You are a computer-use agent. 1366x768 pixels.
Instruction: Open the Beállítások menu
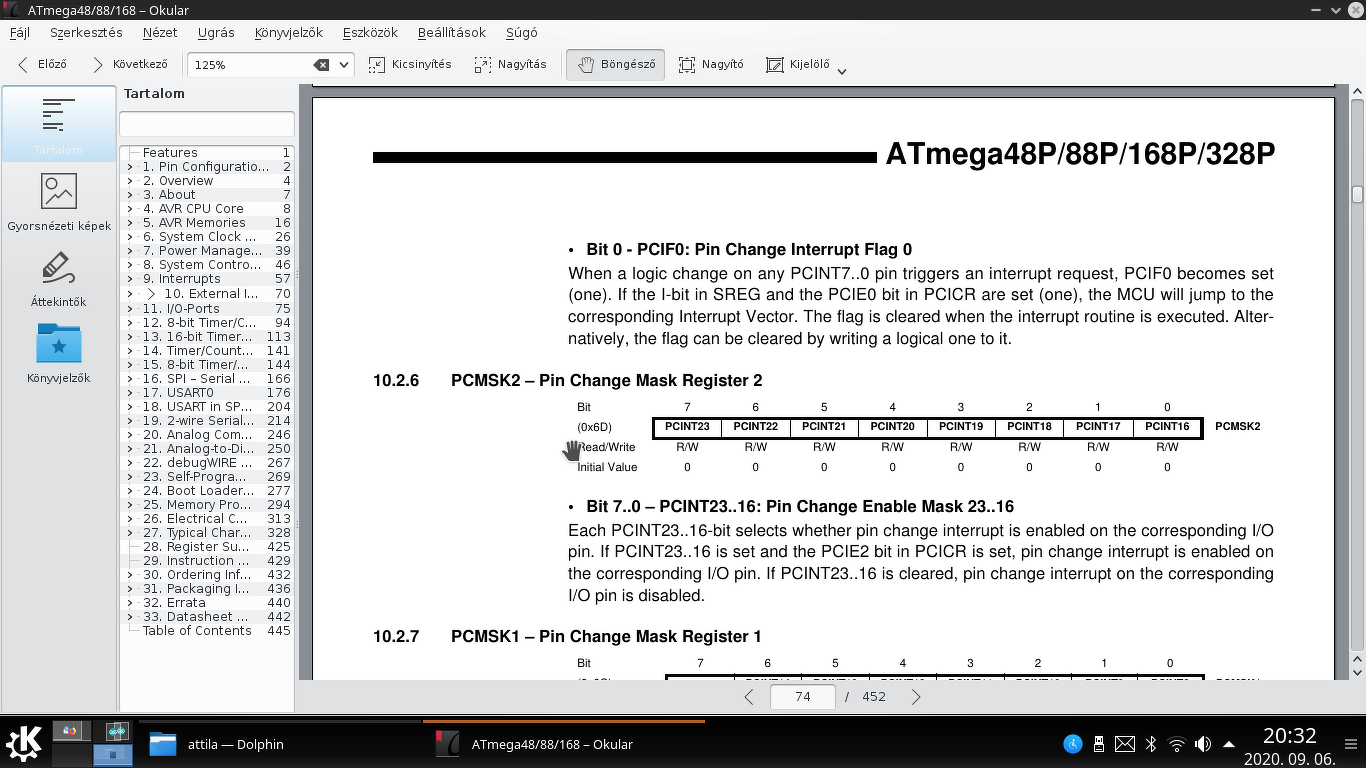click(452, 32)
